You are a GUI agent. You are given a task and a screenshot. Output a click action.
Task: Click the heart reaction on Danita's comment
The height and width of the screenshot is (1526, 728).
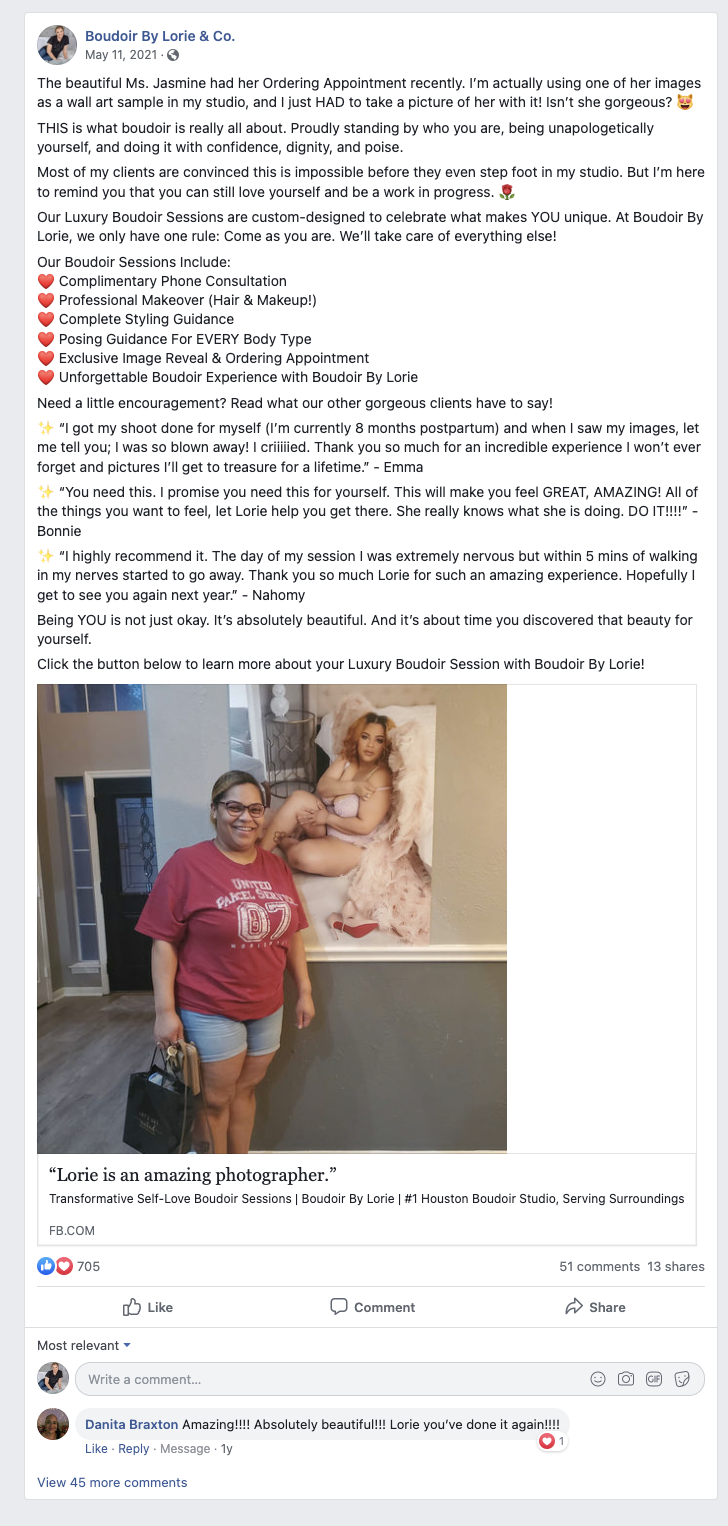[546, 1441]
